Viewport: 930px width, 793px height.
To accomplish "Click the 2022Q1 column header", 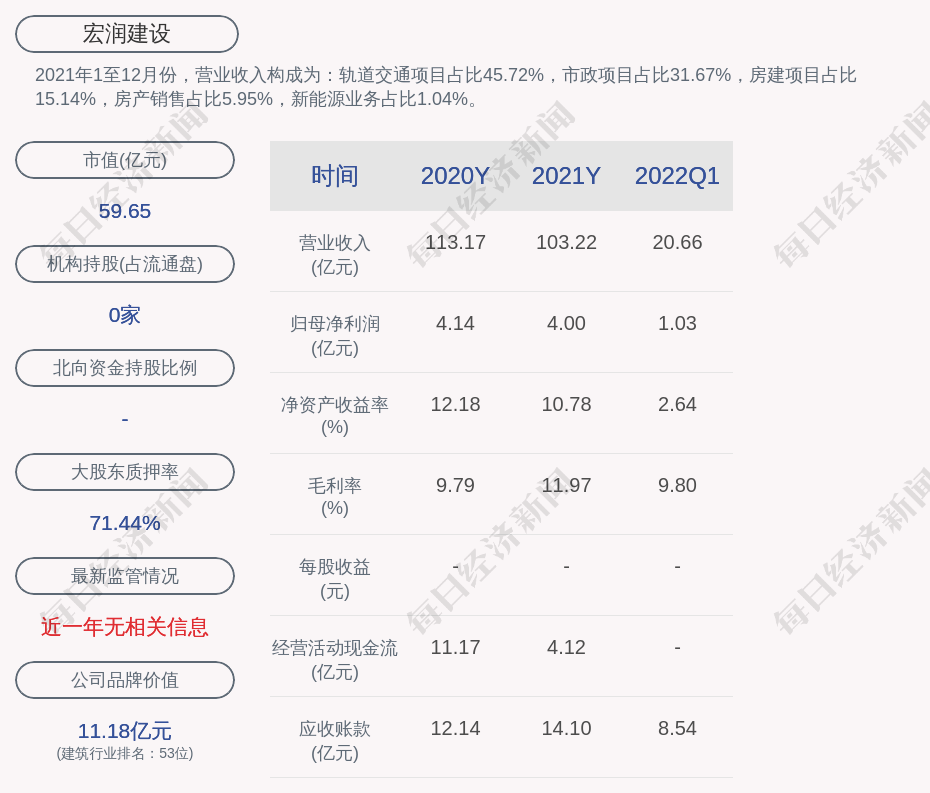I will coord(677,176).
